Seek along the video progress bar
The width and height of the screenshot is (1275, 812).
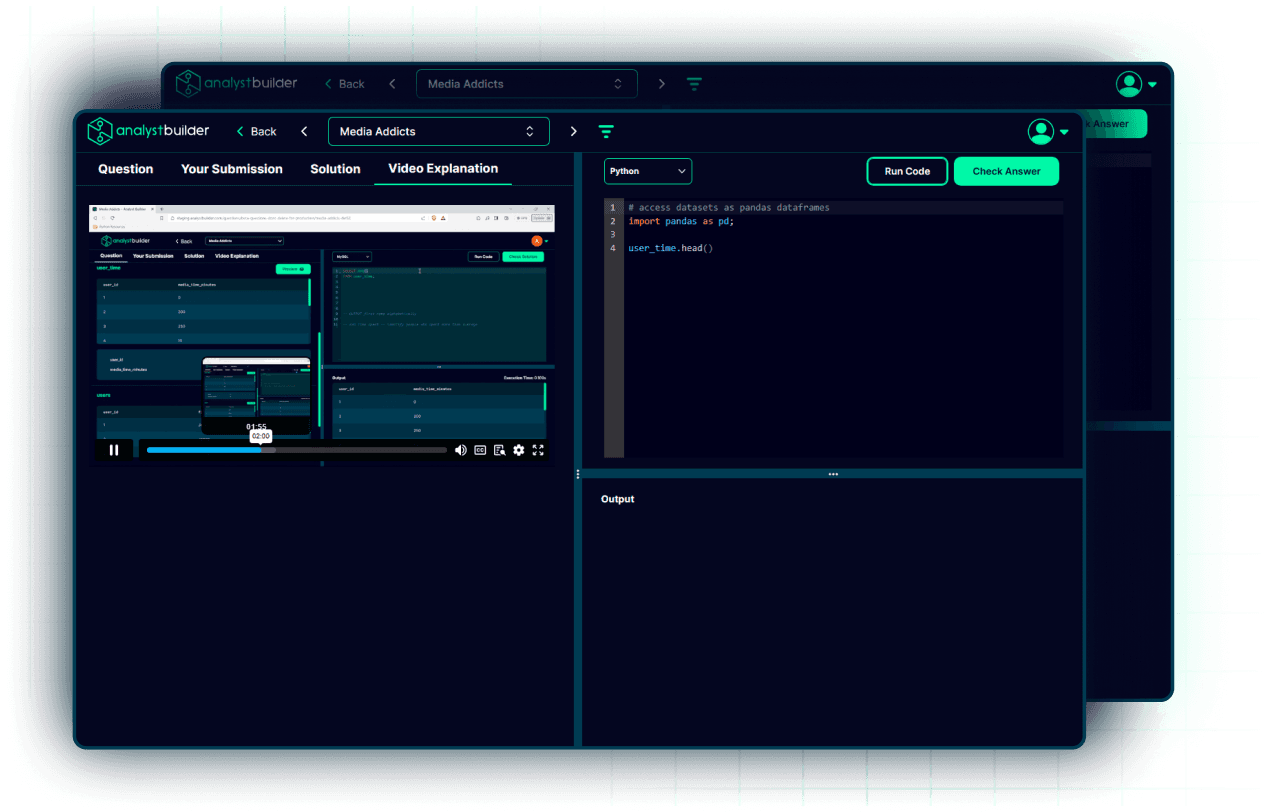click(x=296, y=450)
